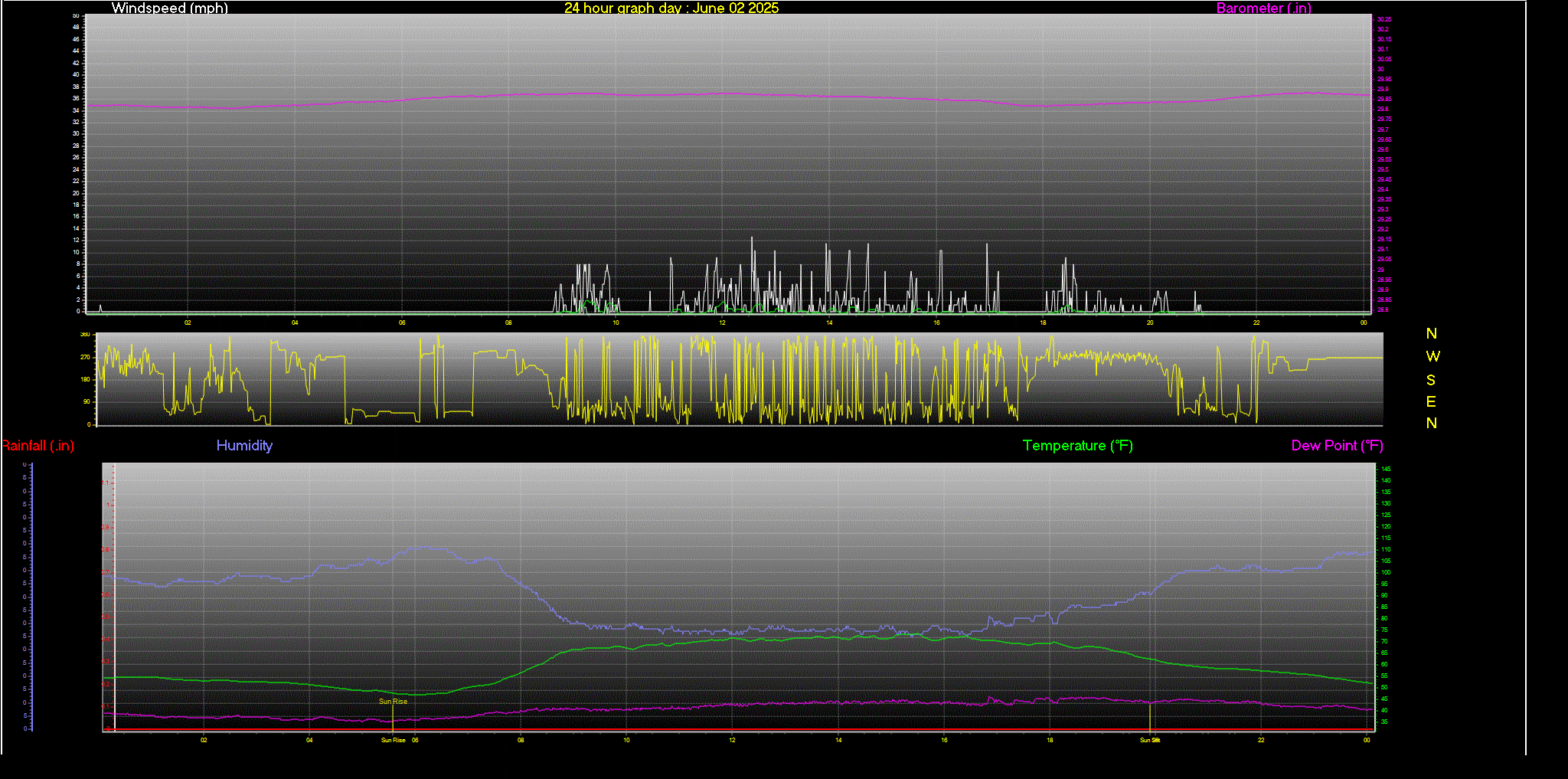Screen dimensions: 1568x779
Task: Click the Sun Rise label on the bottom time axis
Action: (394, 740)
